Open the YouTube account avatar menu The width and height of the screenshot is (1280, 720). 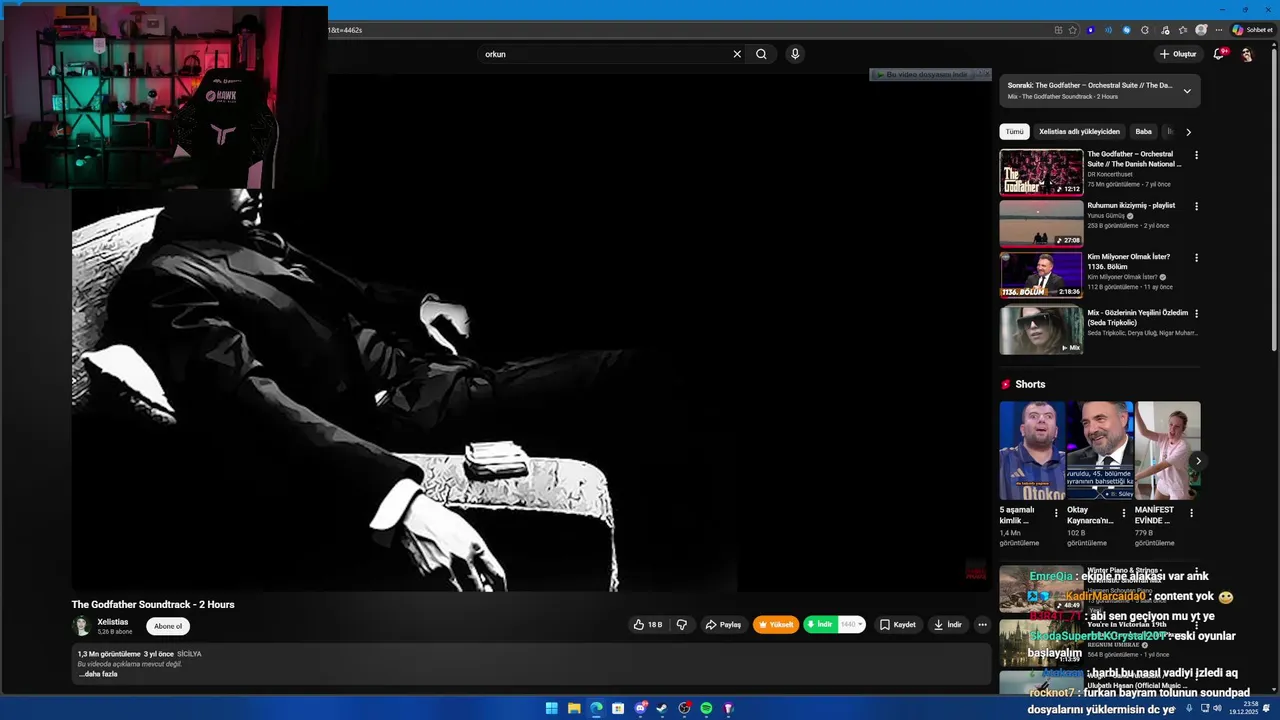[x=1247, y=54]
